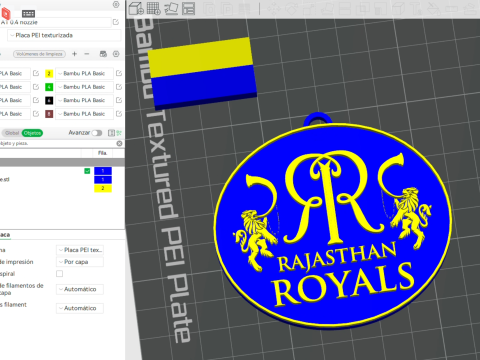
Task: Untick the green checkbox in object list
Action: click(87, 171)
